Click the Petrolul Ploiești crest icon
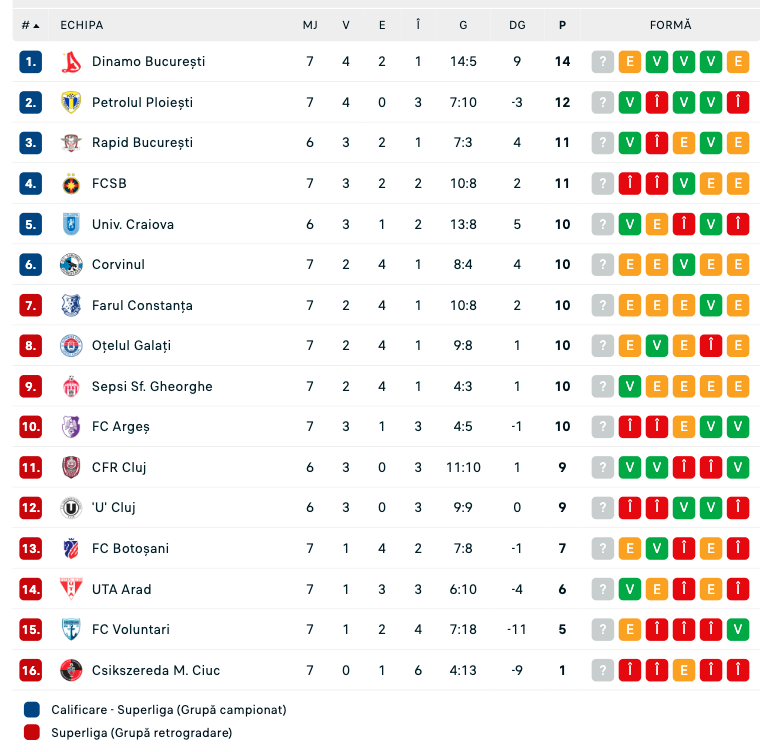The image size is (760, 752). point(71,102)
